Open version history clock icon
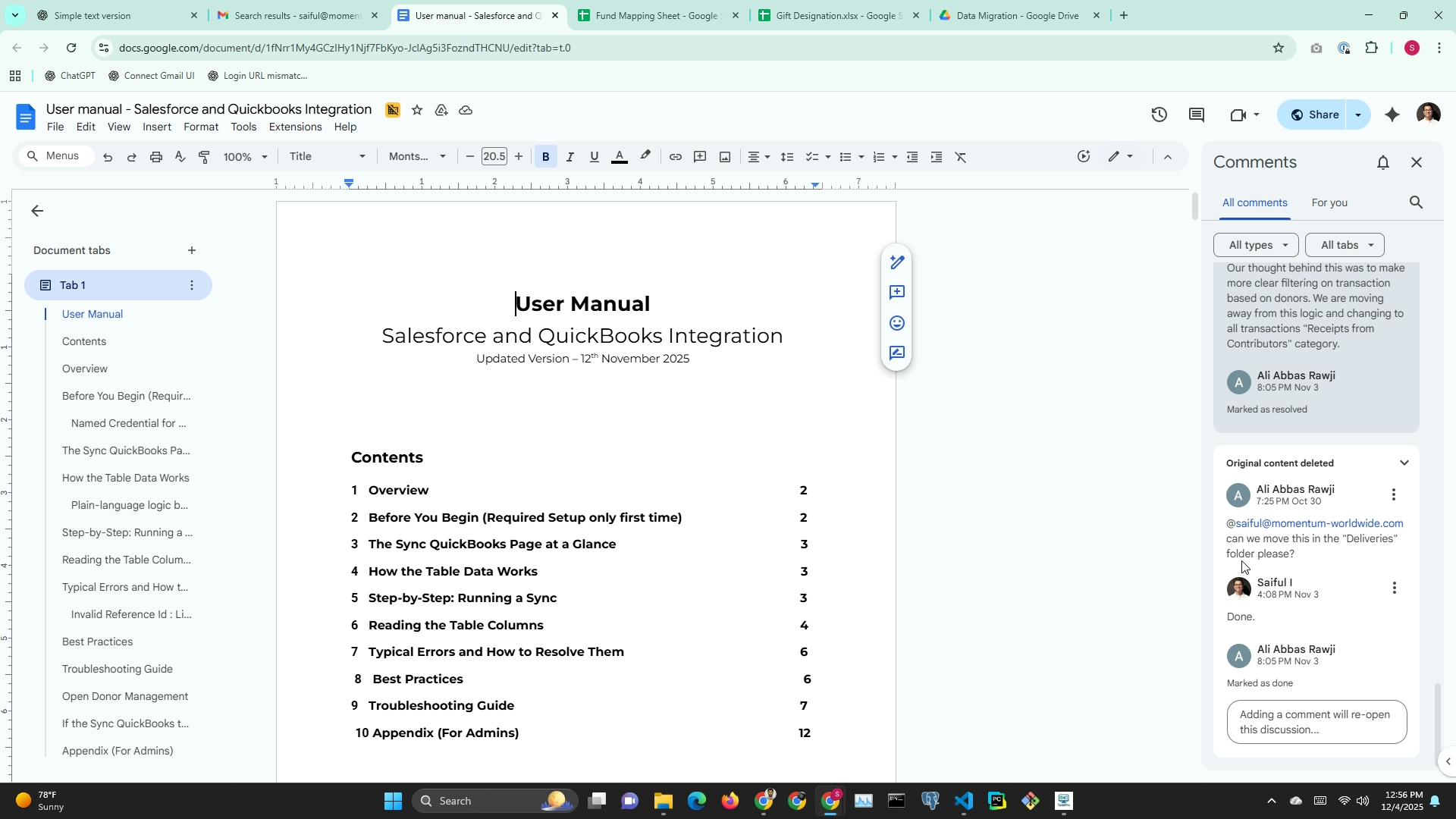This screenshot has width=1456, height=819. [x=1159, y=115]
